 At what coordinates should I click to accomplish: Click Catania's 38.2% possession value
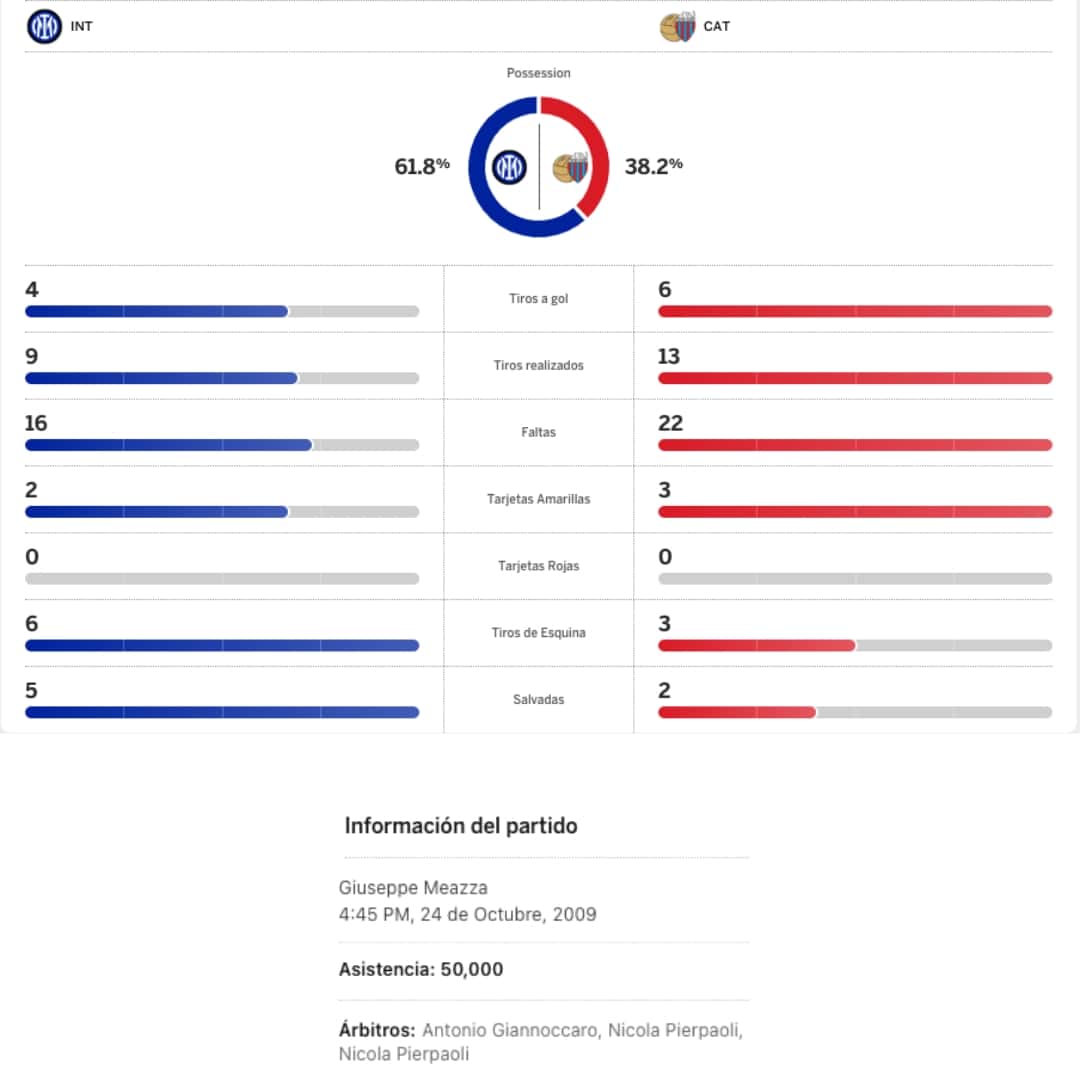coord(654,167)
